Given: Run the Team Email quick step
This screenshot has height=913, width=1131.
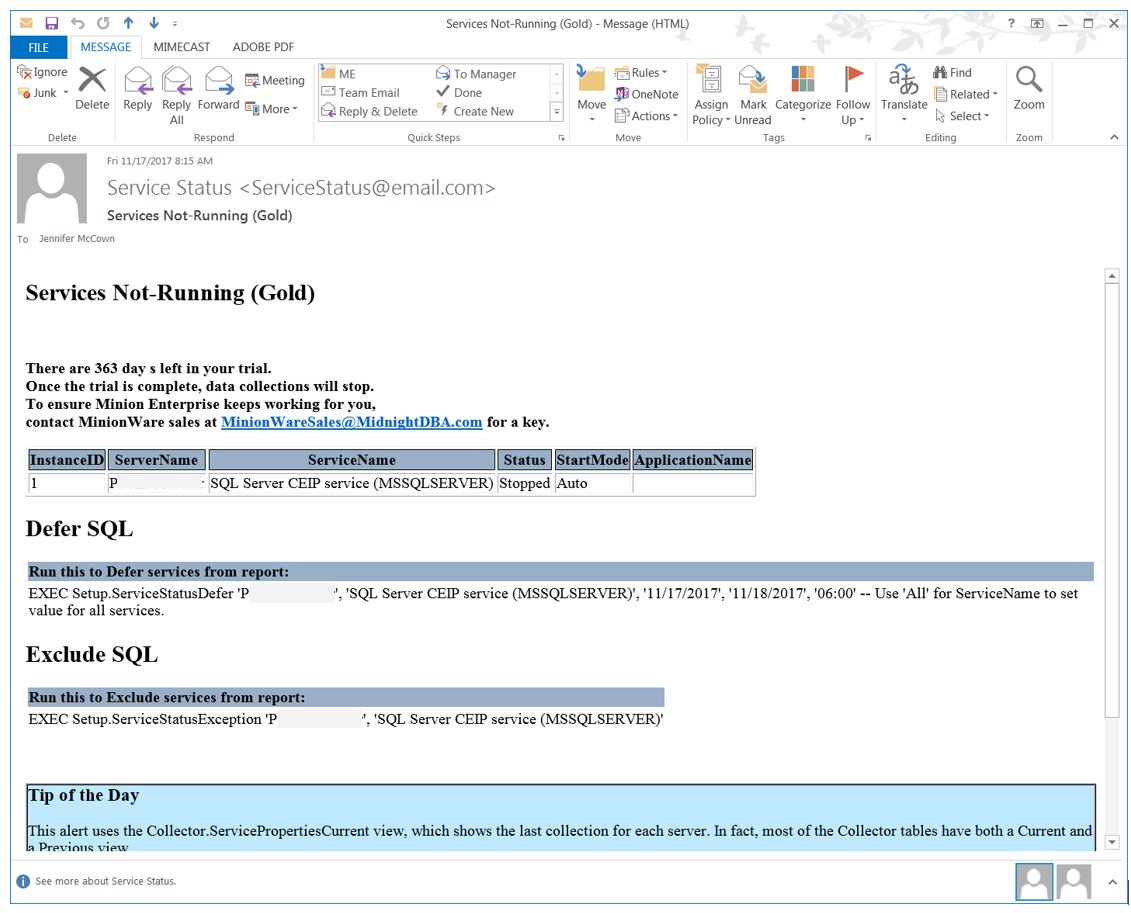Looking at the screenshot, I should pos(360,92).
